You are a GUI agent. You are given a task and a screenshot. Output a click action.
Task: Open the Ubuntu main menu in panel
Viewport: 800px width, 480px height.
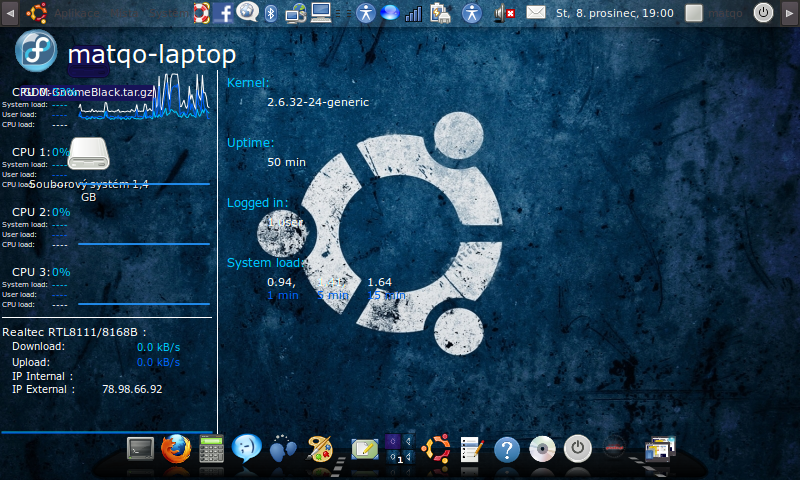tap(37, 13)
